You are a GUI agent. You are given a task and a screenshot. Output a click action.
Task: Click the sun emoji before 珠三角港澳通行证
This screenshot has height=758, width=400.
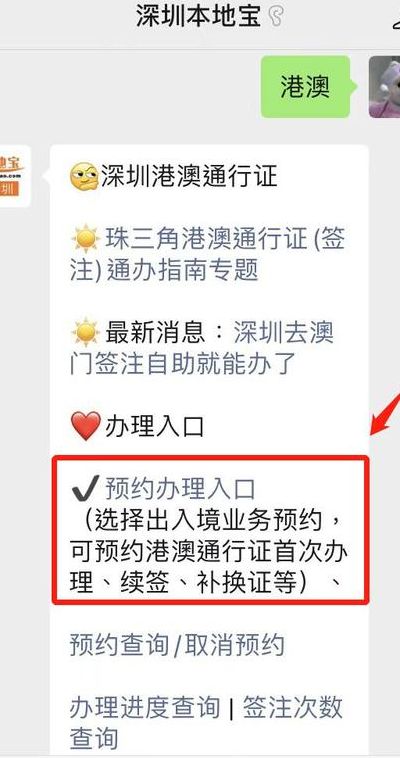point(85,239)
